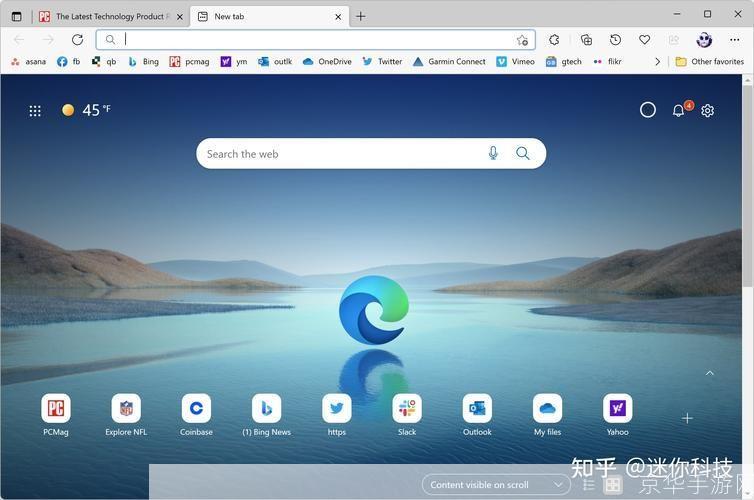Open the tab actions menu icon
This screenshot has height=500, width=754.
point(16,16)
